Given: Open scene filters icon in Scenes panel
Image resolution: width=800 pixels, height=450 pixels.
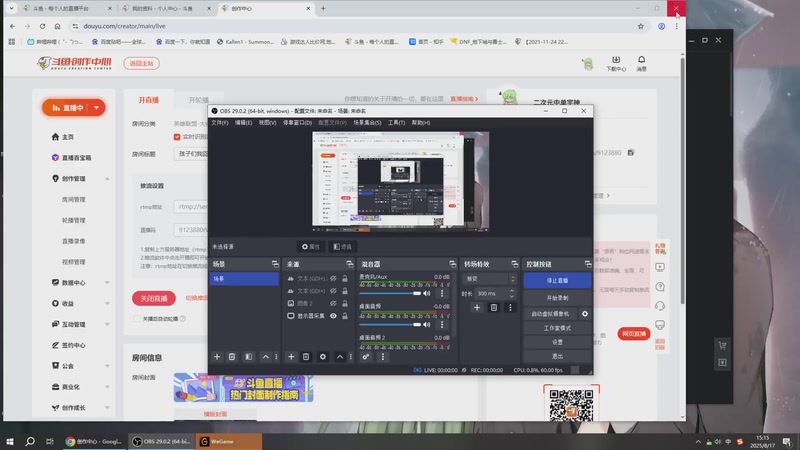Looking at the screenshot, I should (248, 357).
